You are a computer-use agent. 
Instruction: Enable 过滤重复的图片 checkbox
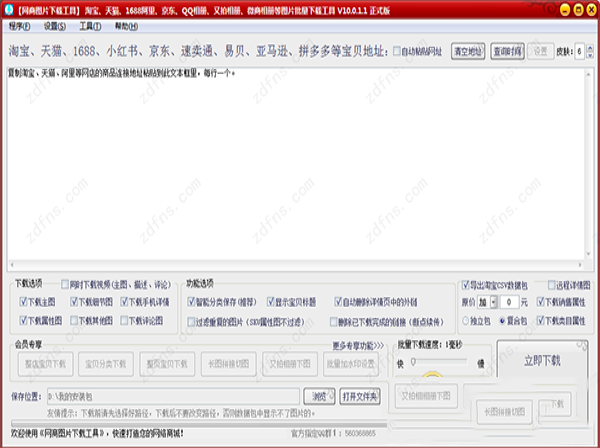click(x=191, y=322)
